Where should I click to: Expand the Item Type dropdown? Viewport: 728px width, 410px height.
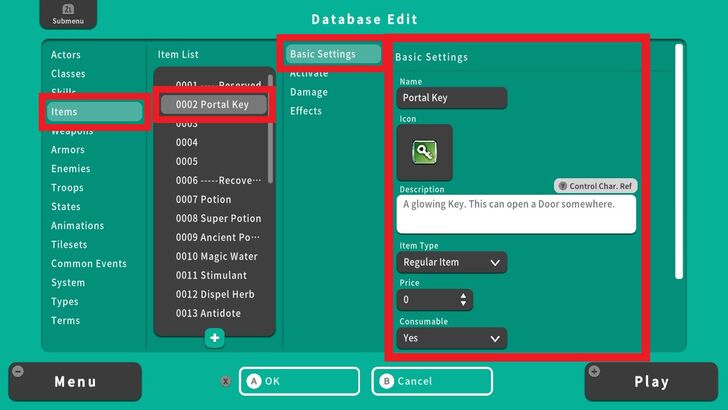[x=452, y=263]
